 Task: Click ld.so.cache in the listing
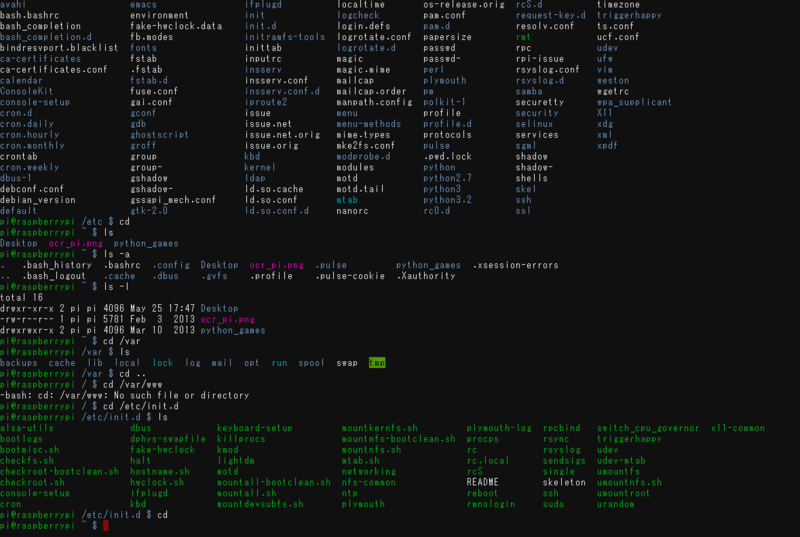tap(274, 189)
